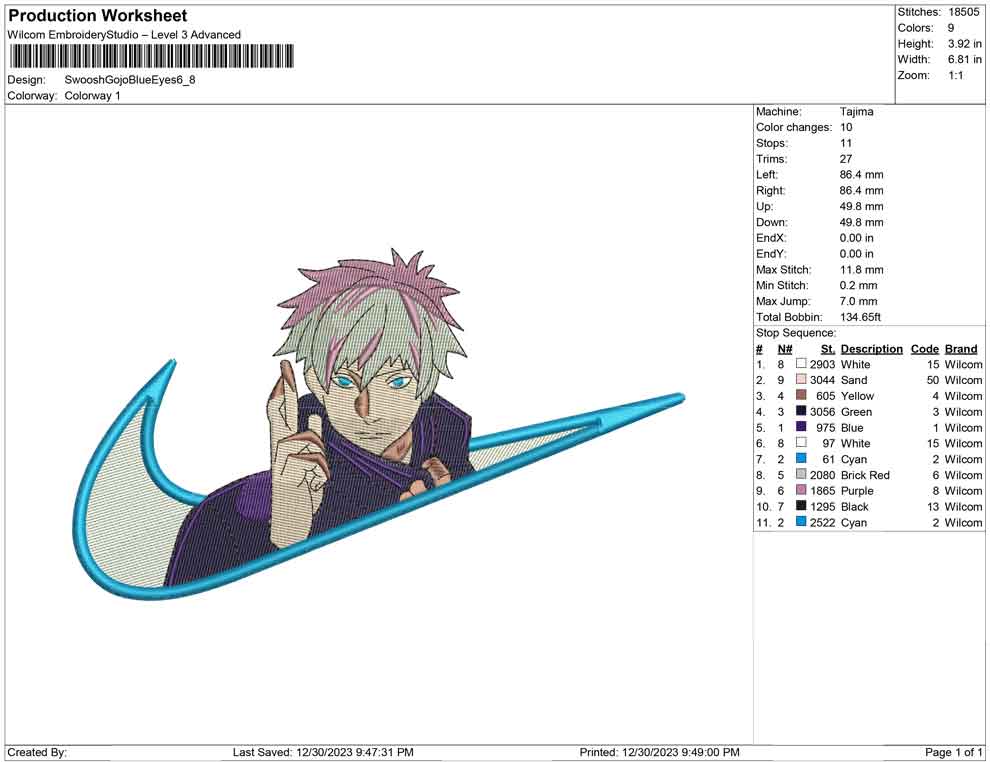Viewport: 990px width, 762px height.
Task: Click code 13 in the Black row
Action: [x=933, y=506]
